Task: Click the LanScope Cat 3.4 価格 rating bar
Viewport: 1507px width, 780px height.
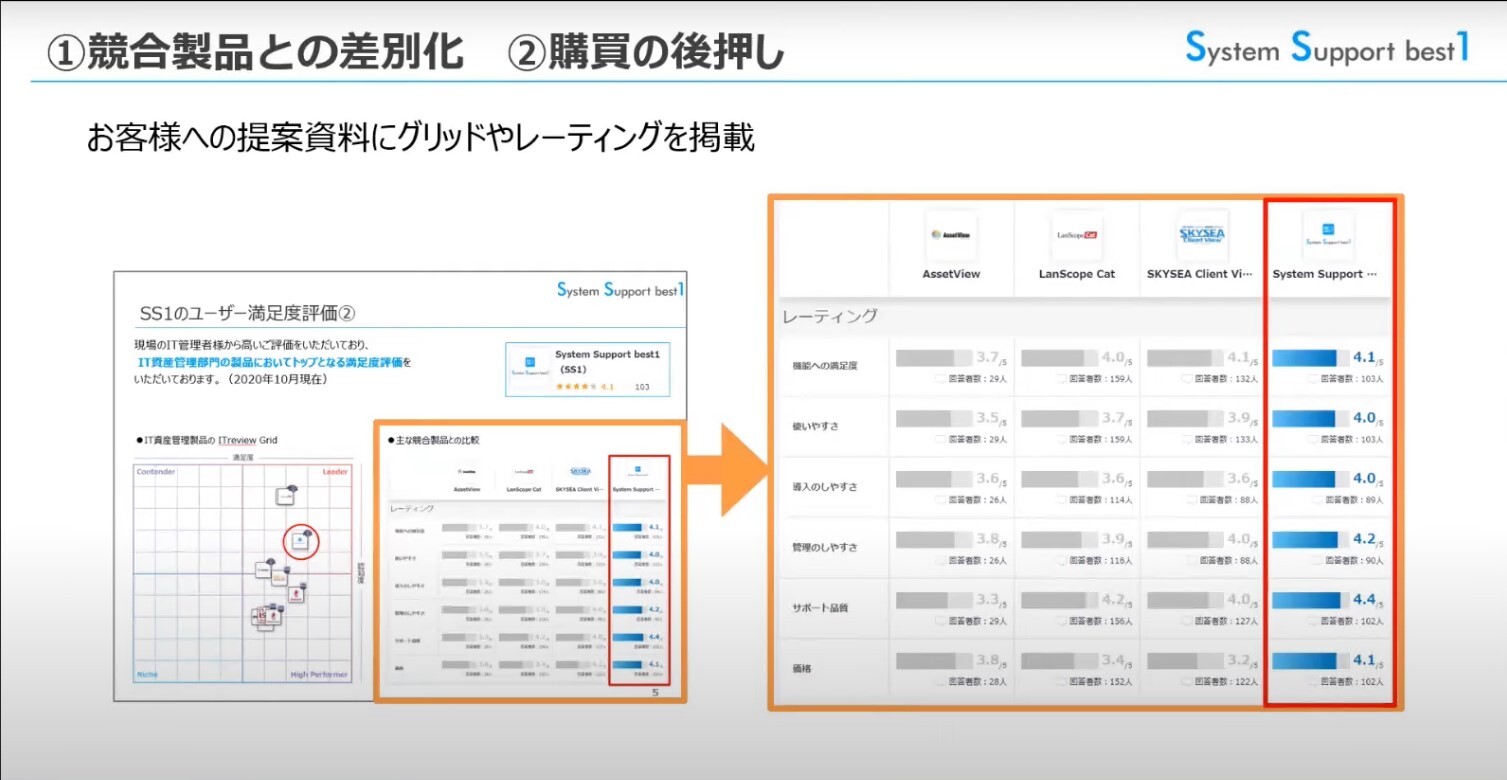Action: point(1059,661)
